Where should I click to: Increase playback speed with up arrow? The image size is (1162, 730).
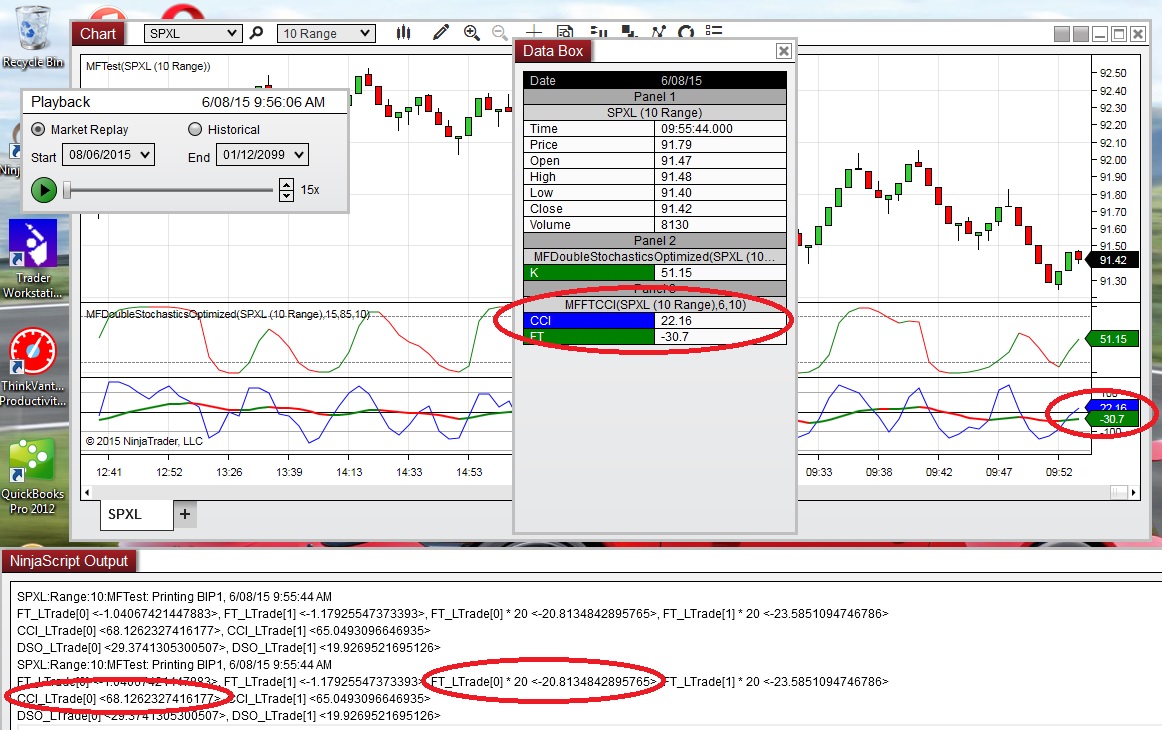287,185
